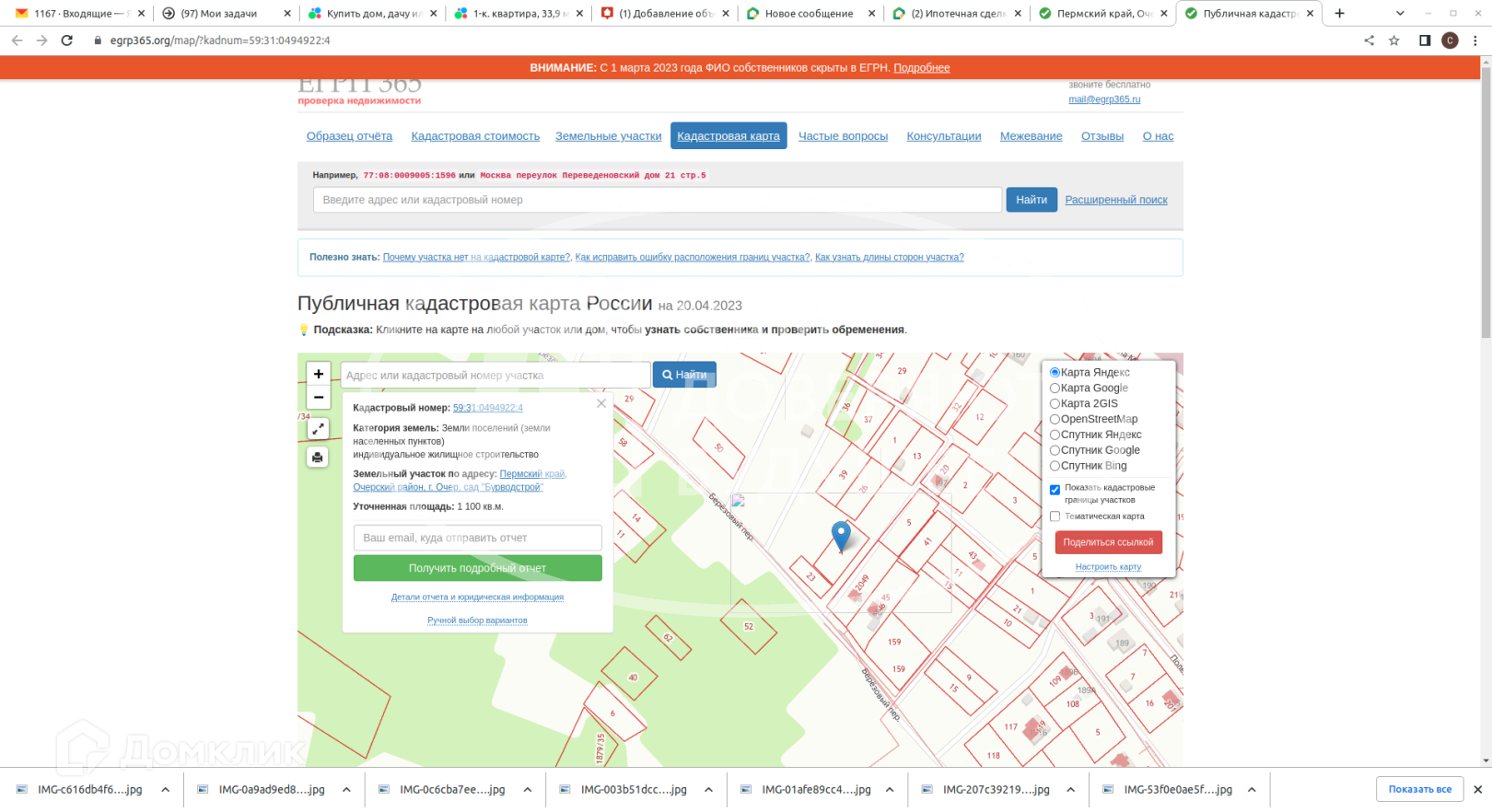Open the browser tab search chevron
Viewport: 1492px width, 812px height.
[x=1400, y=14]
